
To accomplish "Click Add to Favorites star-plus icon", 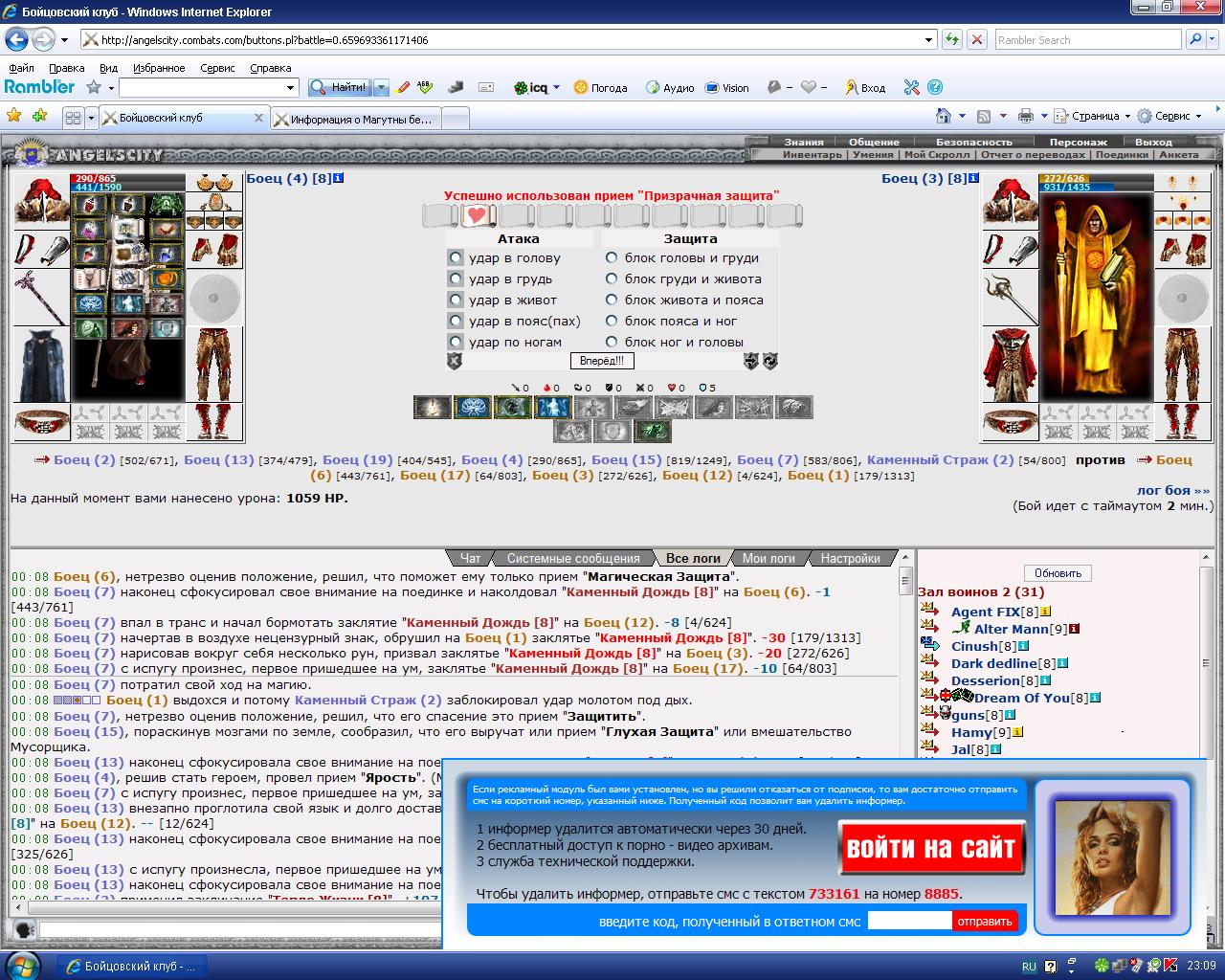I will pyautogui.click(x=39, y=116).
